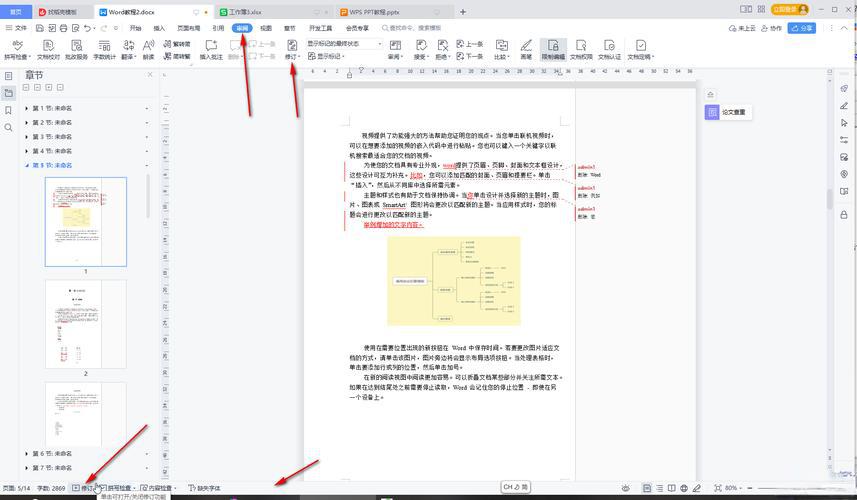Select page 2 thumbnail in chapter panel
Viewport: 857px width, 500px height.
coord(85,323)
